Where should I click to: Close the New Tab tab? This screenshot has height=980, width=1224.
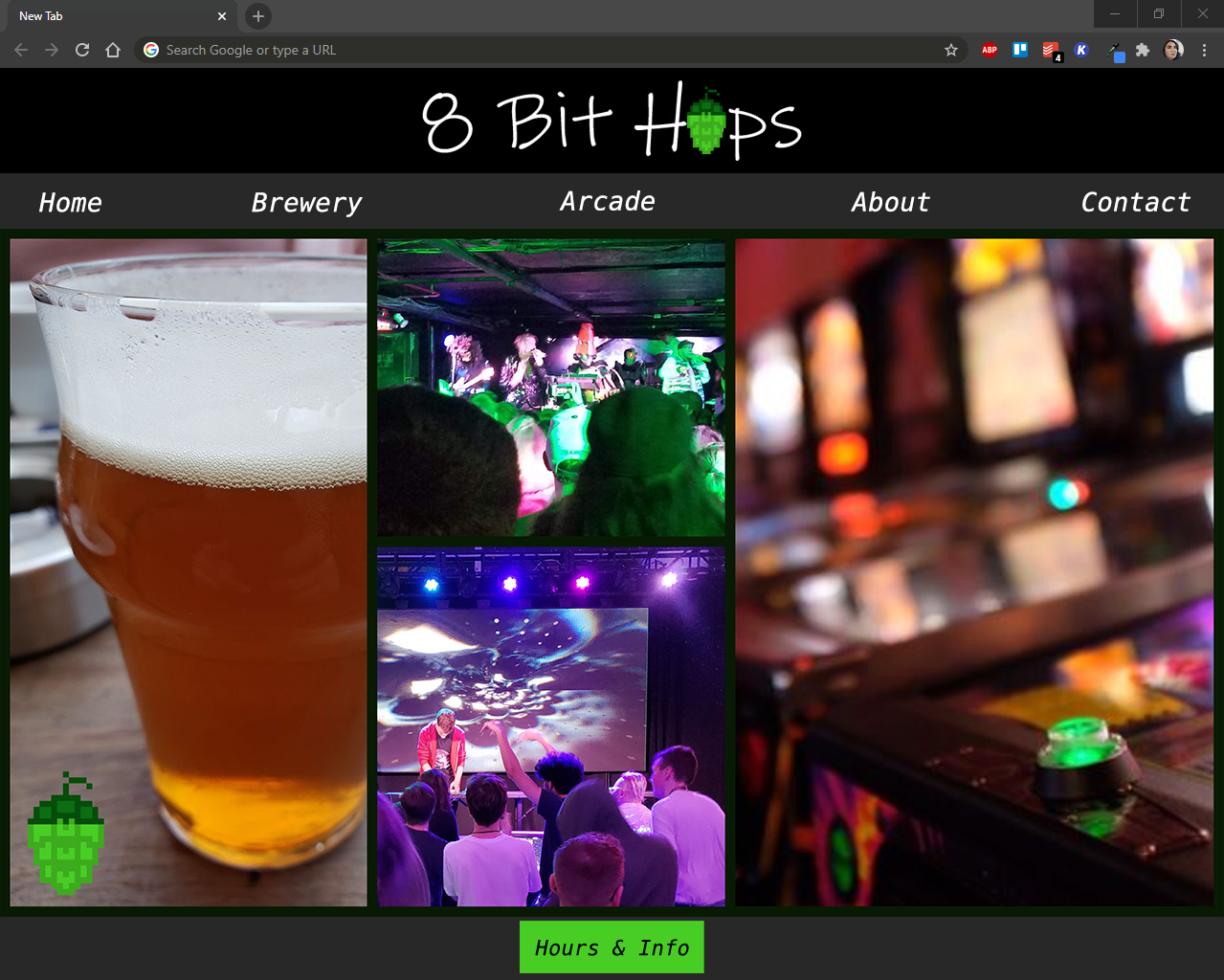(x=222, y=16)
